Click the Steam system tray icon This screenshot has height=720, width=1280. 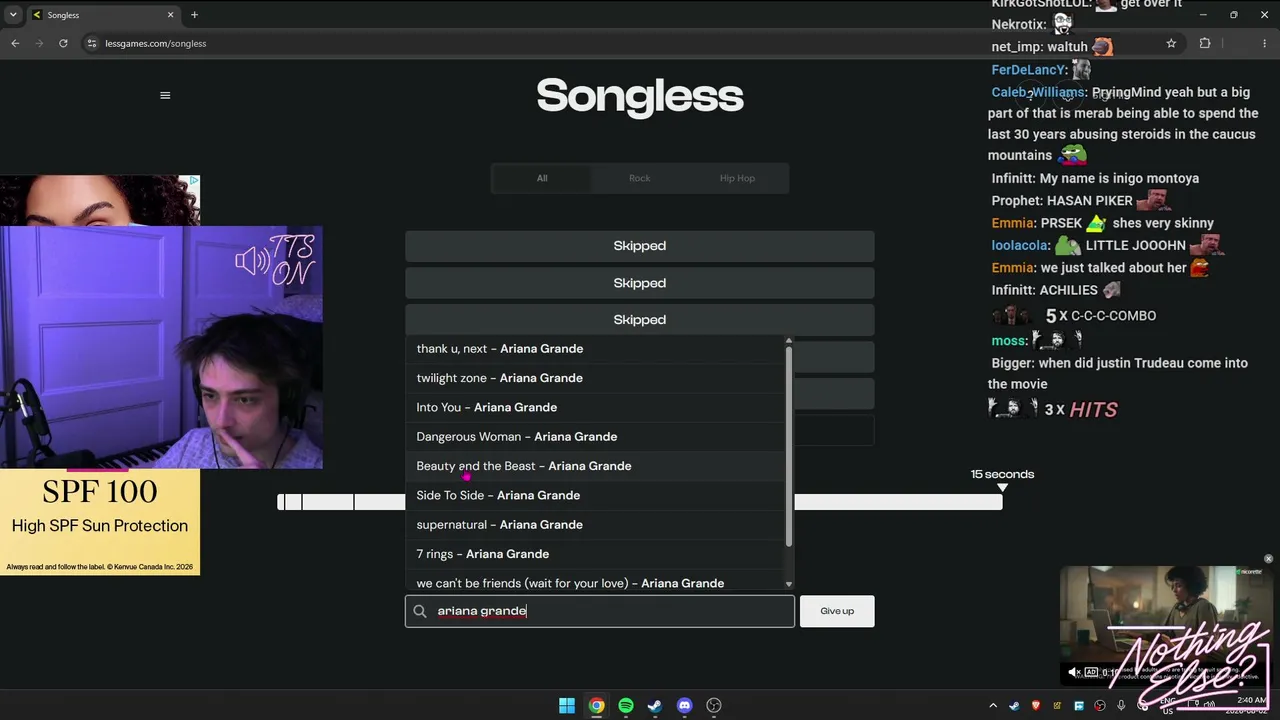click(x=1014, y=706)
